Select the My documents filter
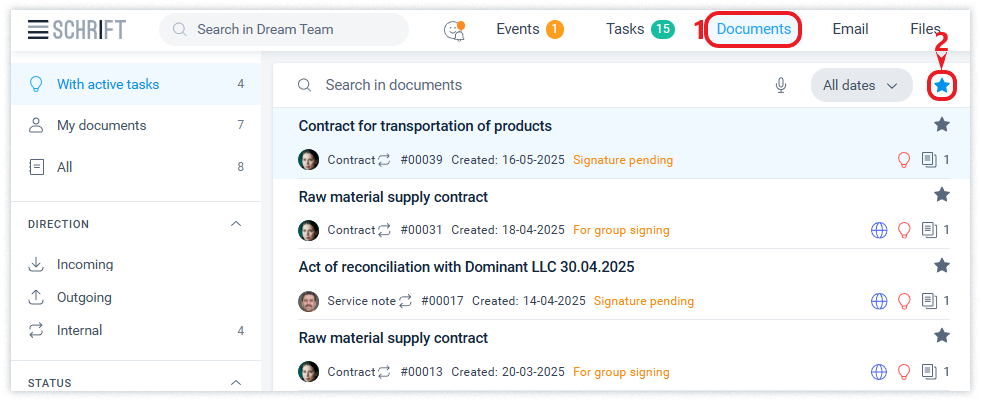 [x=101, y=125]
